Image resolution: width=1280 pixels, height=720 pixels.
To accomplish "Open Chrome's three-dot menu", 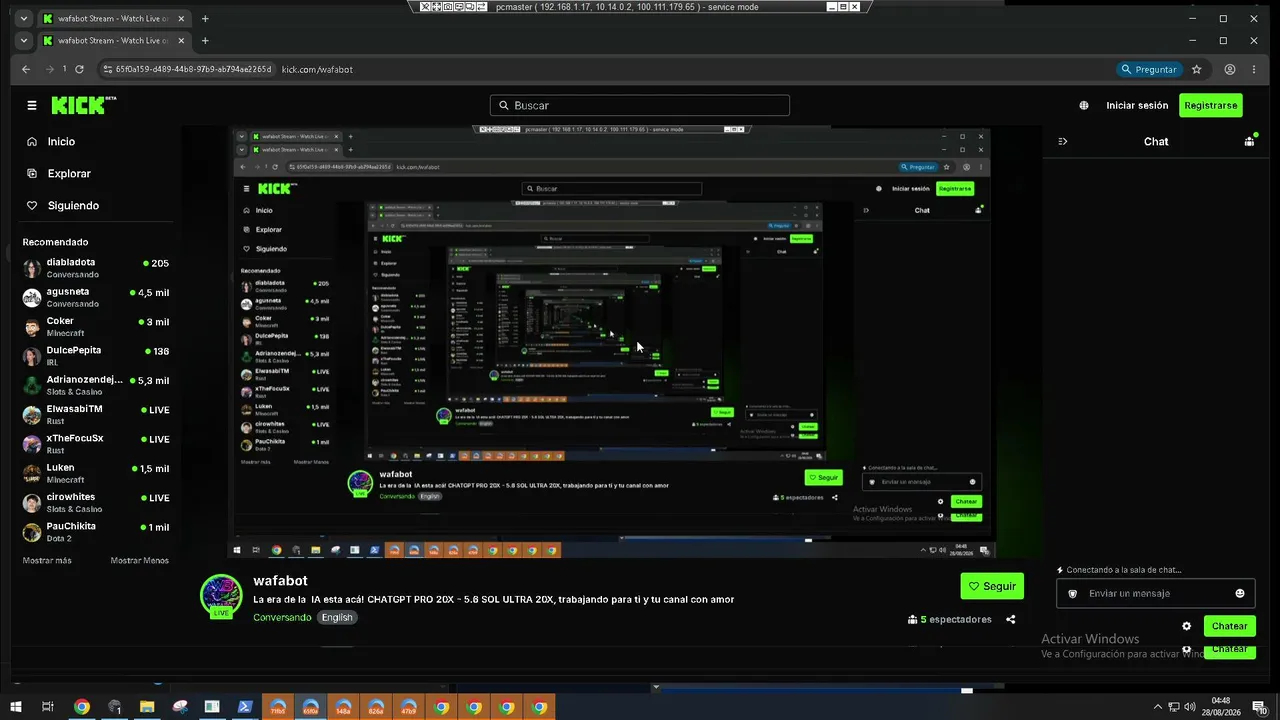I will click(1256, 69).
